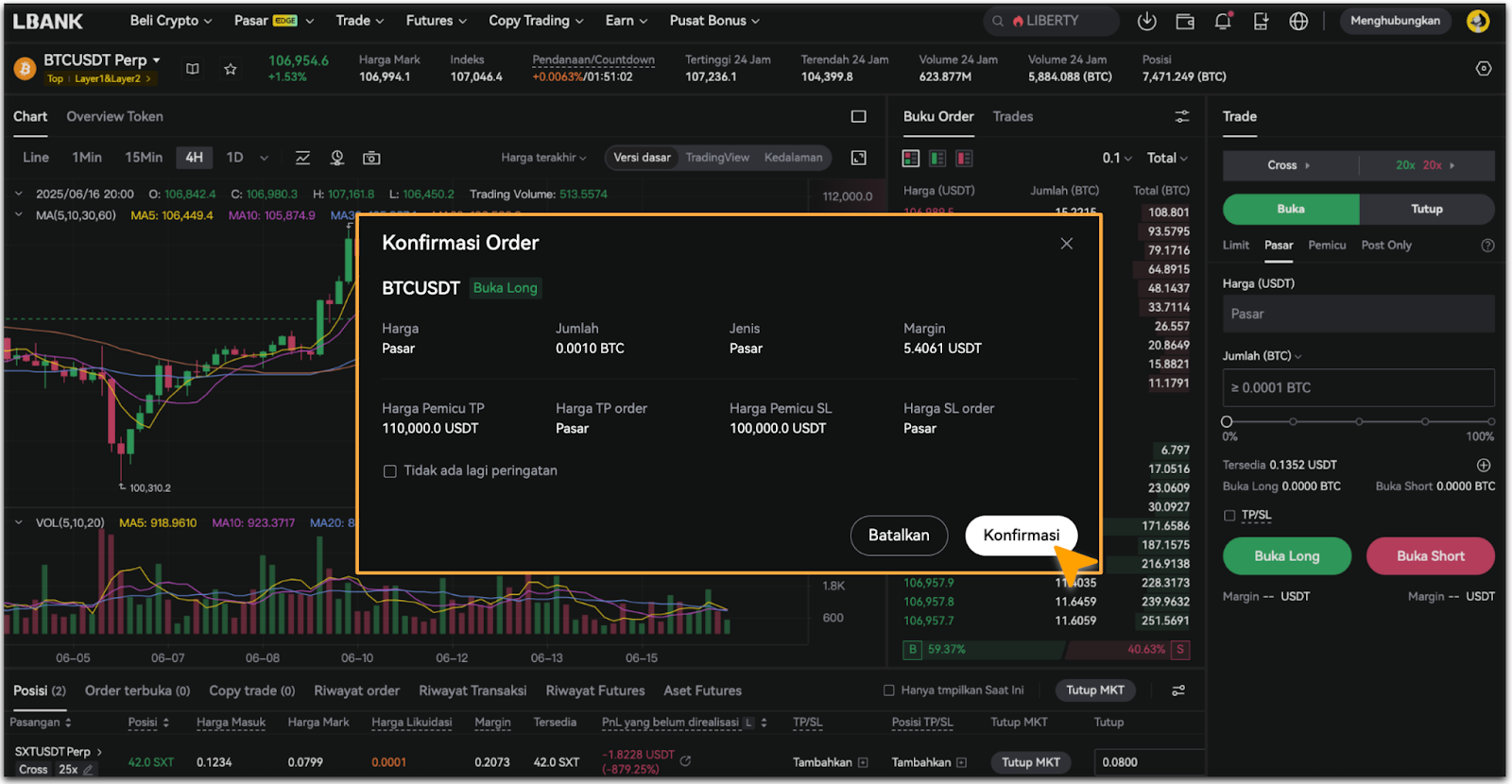
Task: Enable the TP/SL checkbox
Action: point(1229,516)
